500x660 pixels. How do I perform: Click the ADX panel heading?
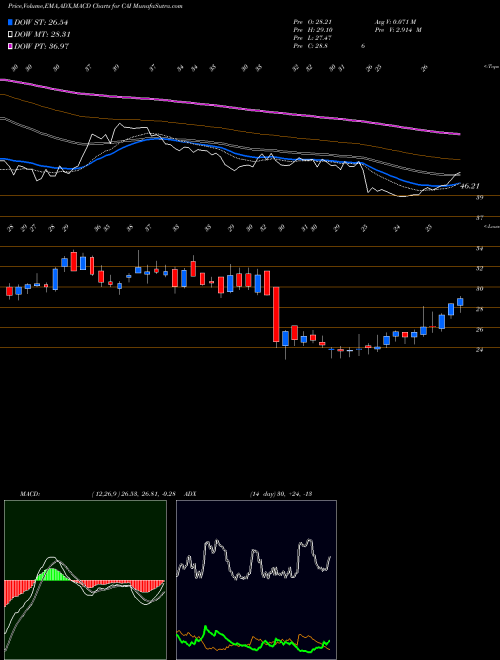click(x=190, y=494)
